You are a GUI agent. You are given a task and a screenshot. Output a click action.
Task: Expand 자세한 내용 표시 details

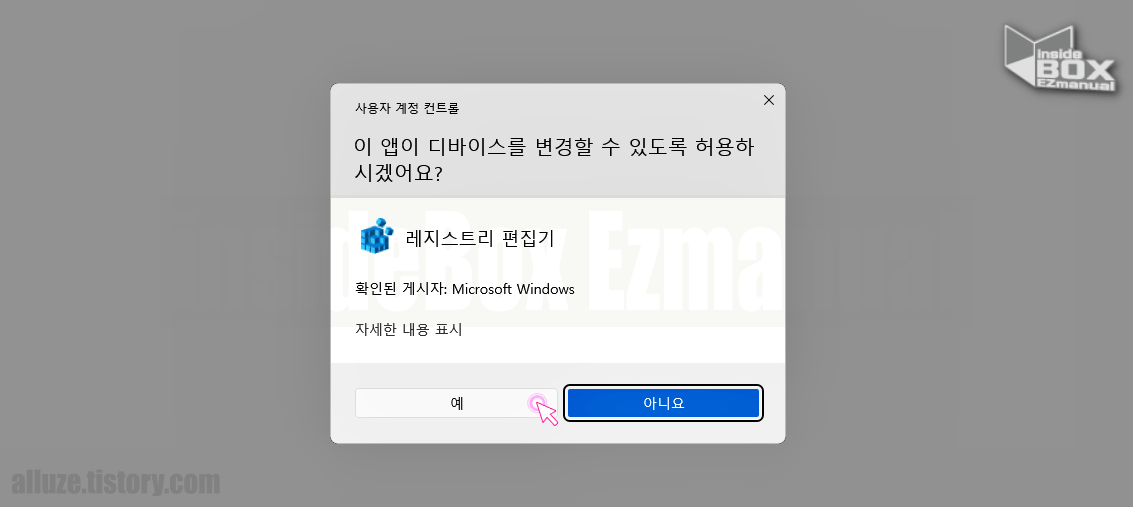click(x=408, y=330)
